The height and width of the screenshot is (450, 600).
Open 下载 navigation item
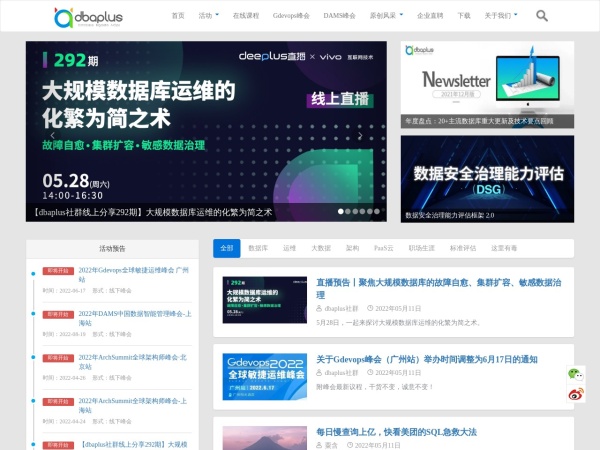464,16
